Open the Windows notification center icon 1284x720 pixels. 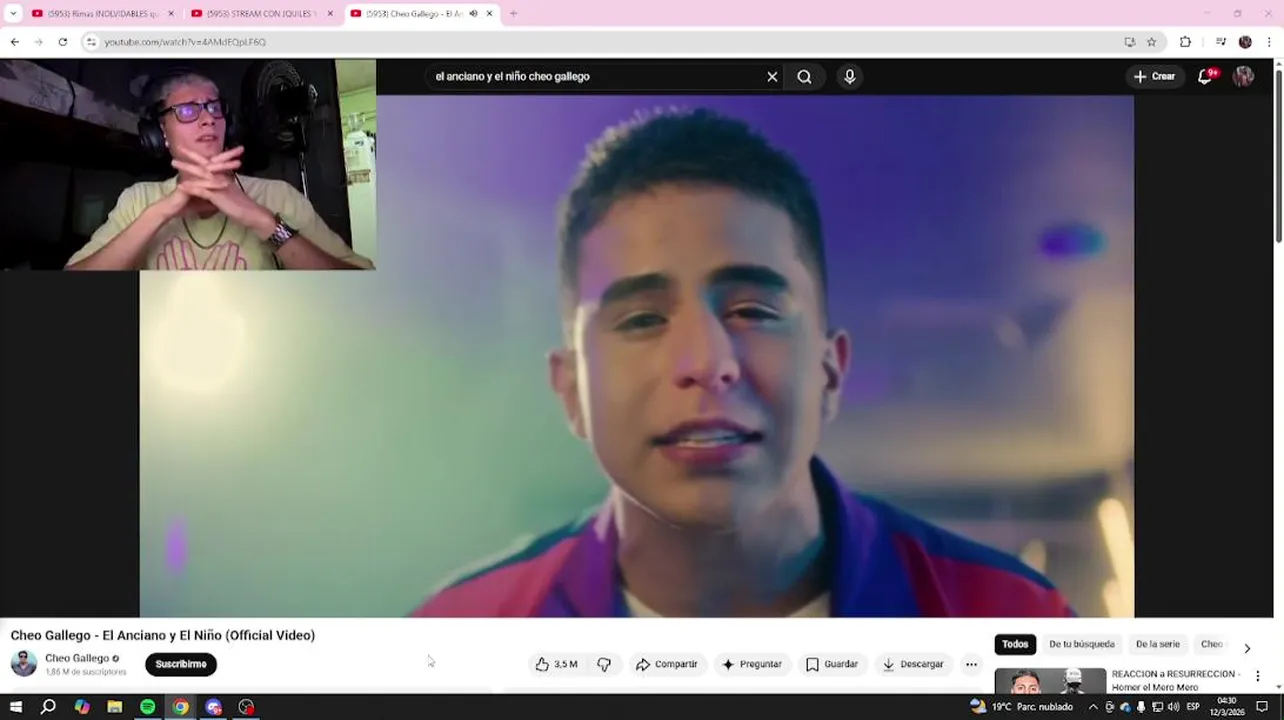tap(1262, 707)
